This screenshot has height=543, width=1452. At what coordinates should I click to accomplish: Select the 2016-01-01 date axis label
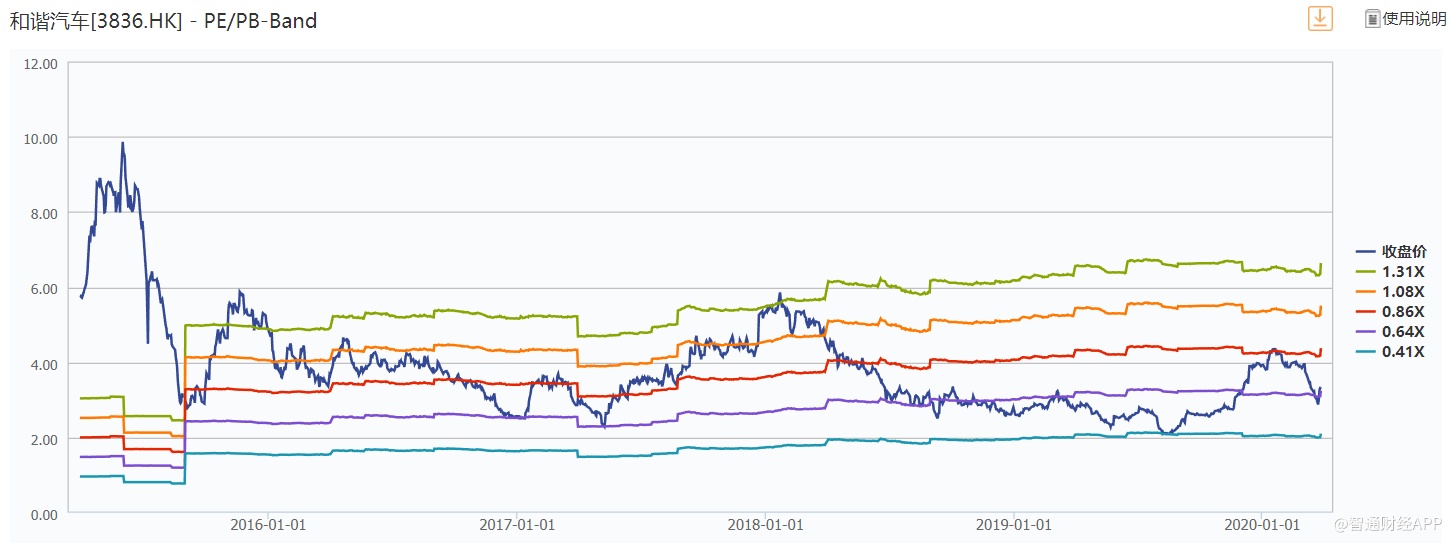(268, 523)
